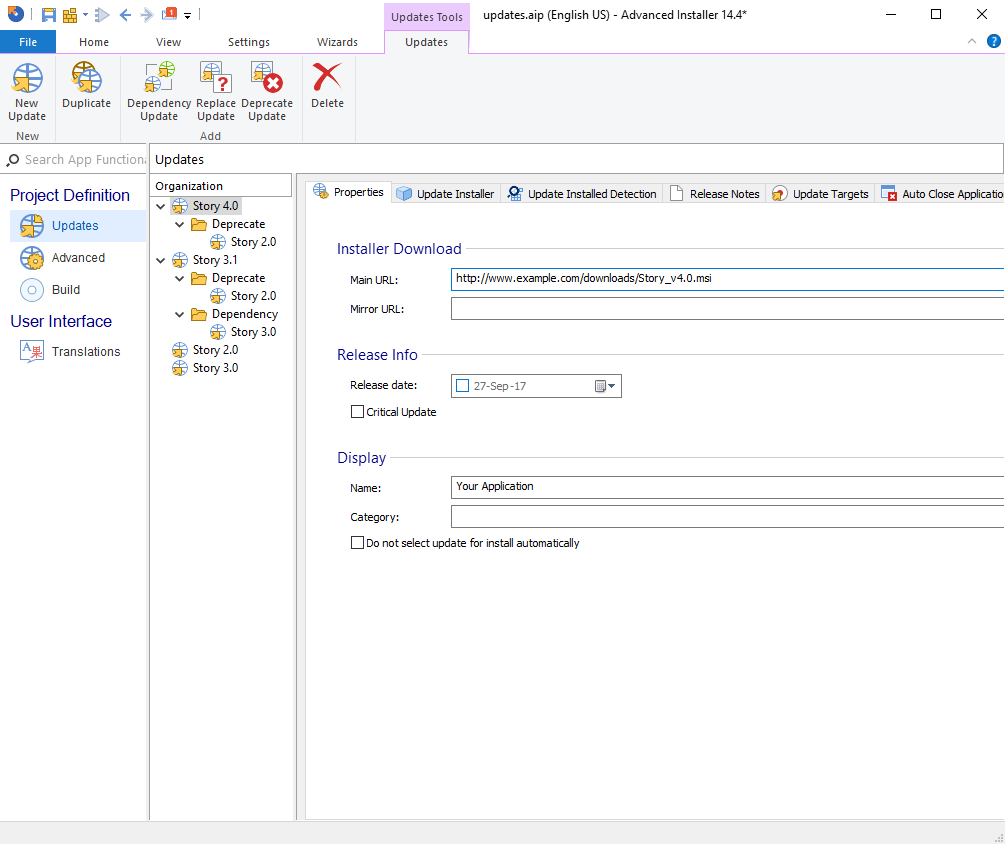This screenshot has height=844, width=1005.
Task: Click the Main URL field
Action: click(727, 279)
